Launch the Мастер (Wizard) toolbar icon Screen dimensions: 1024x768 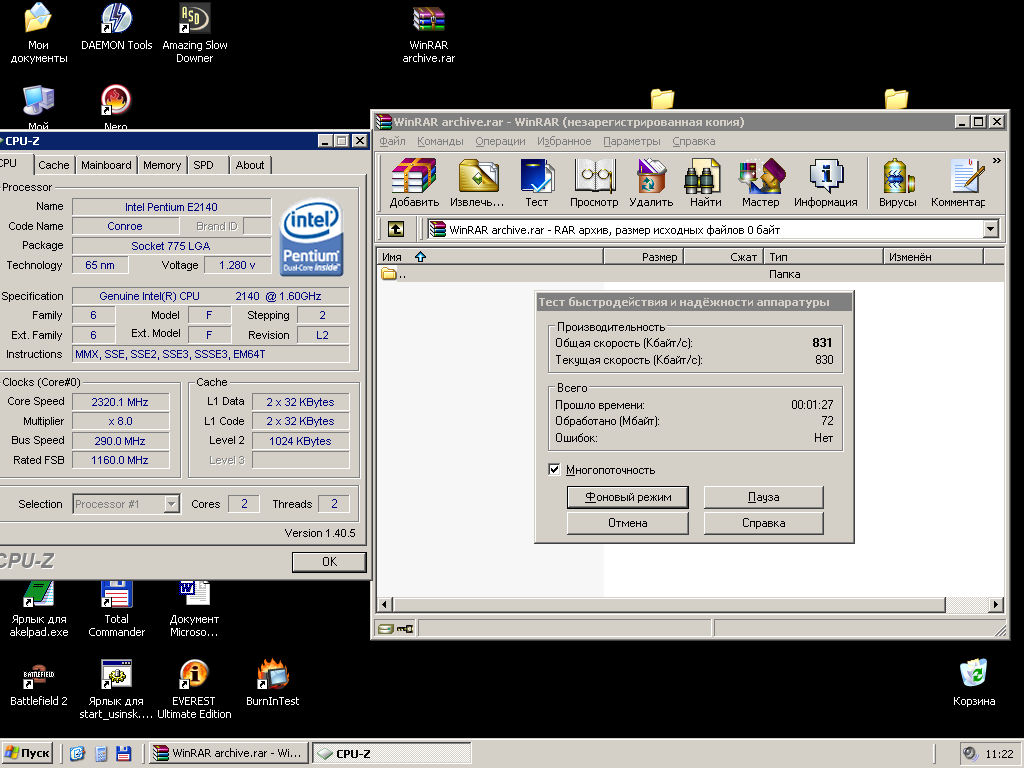click(761, 183)
